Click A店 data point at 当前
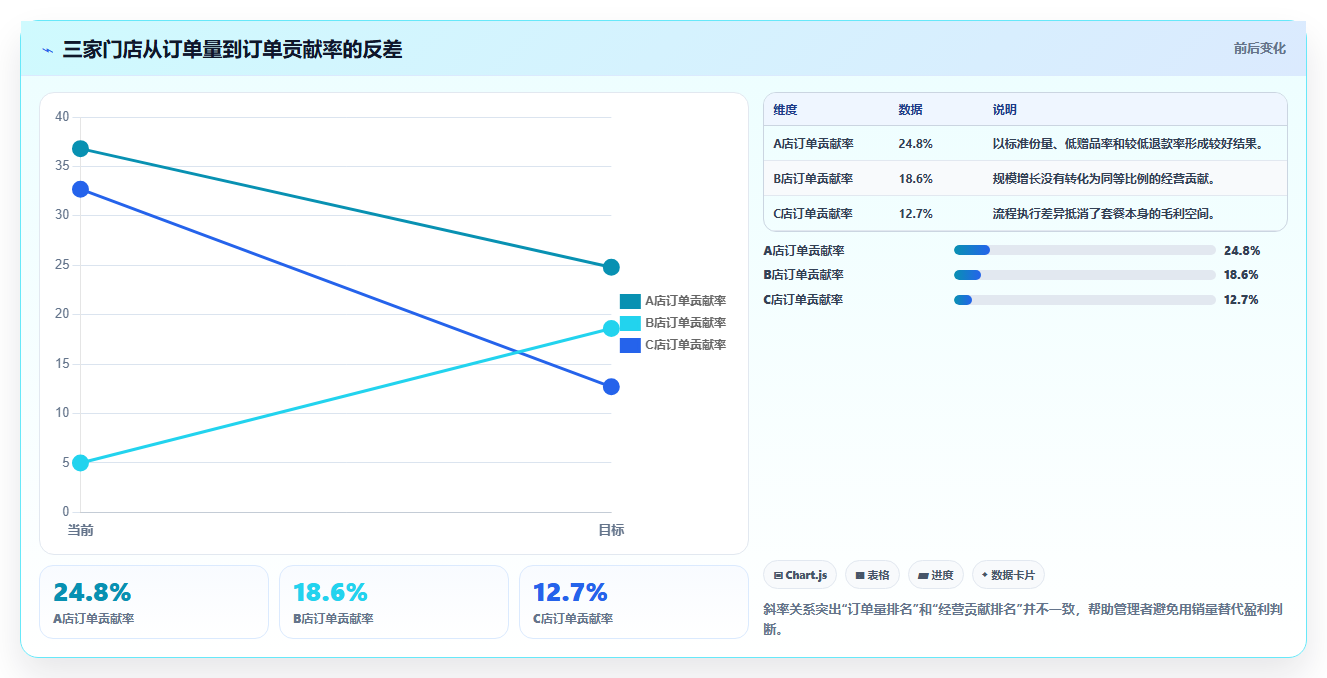This screenshot has height=678, width=1327. pyautogui.click(x=81, y=149)
